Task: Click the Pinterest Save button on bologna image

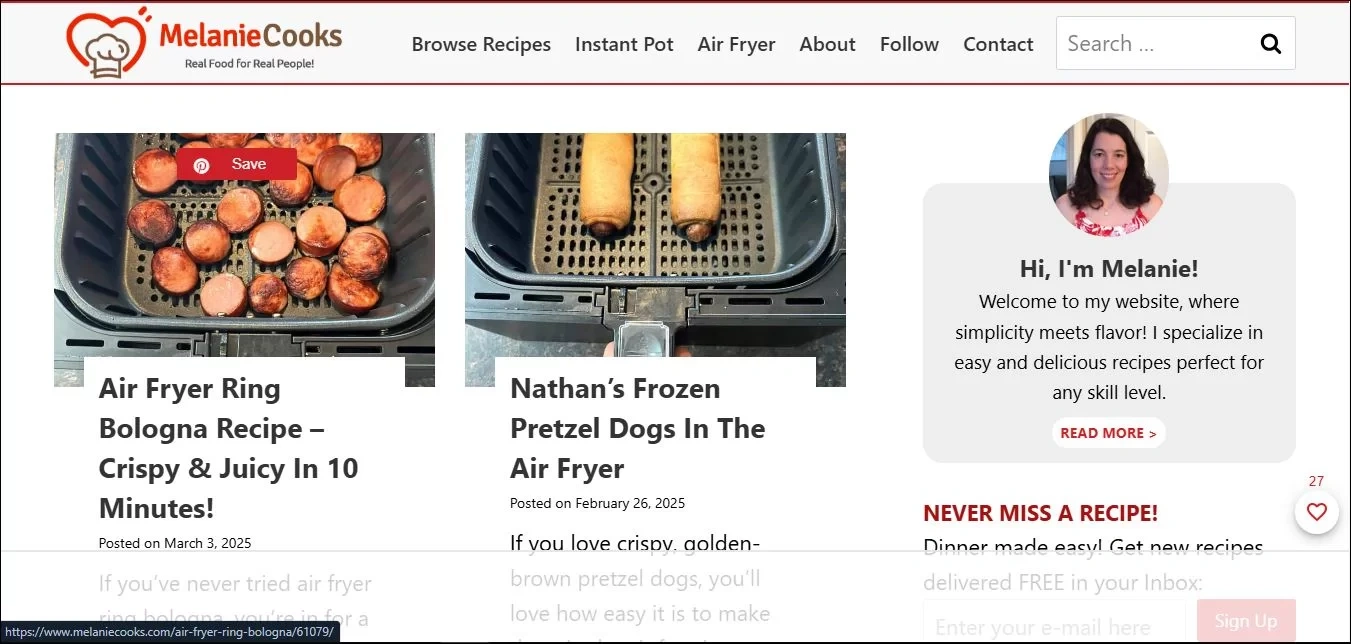Action: tap(236, 164)
